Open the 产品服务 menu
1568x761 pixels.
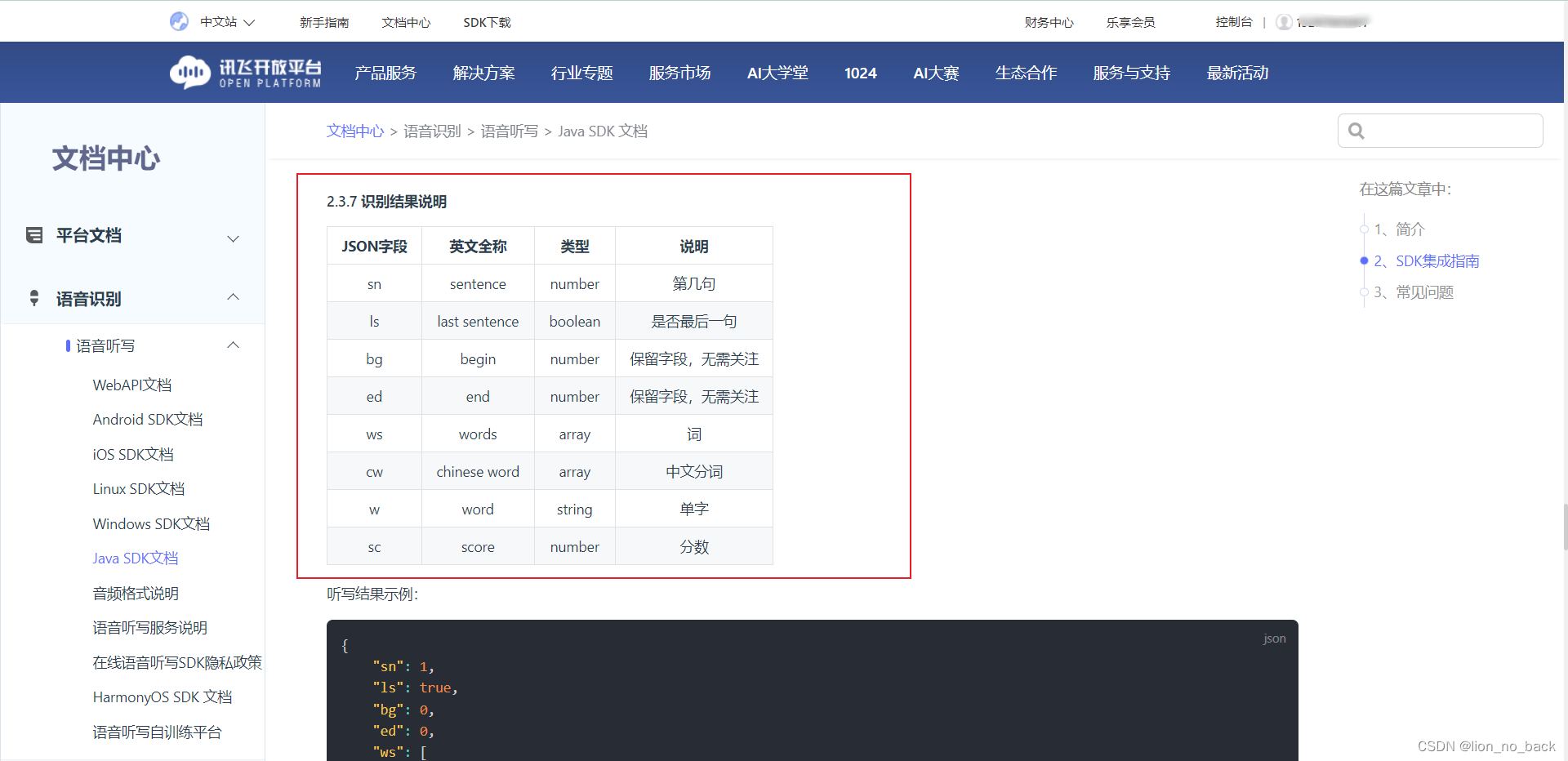point(385,73)
